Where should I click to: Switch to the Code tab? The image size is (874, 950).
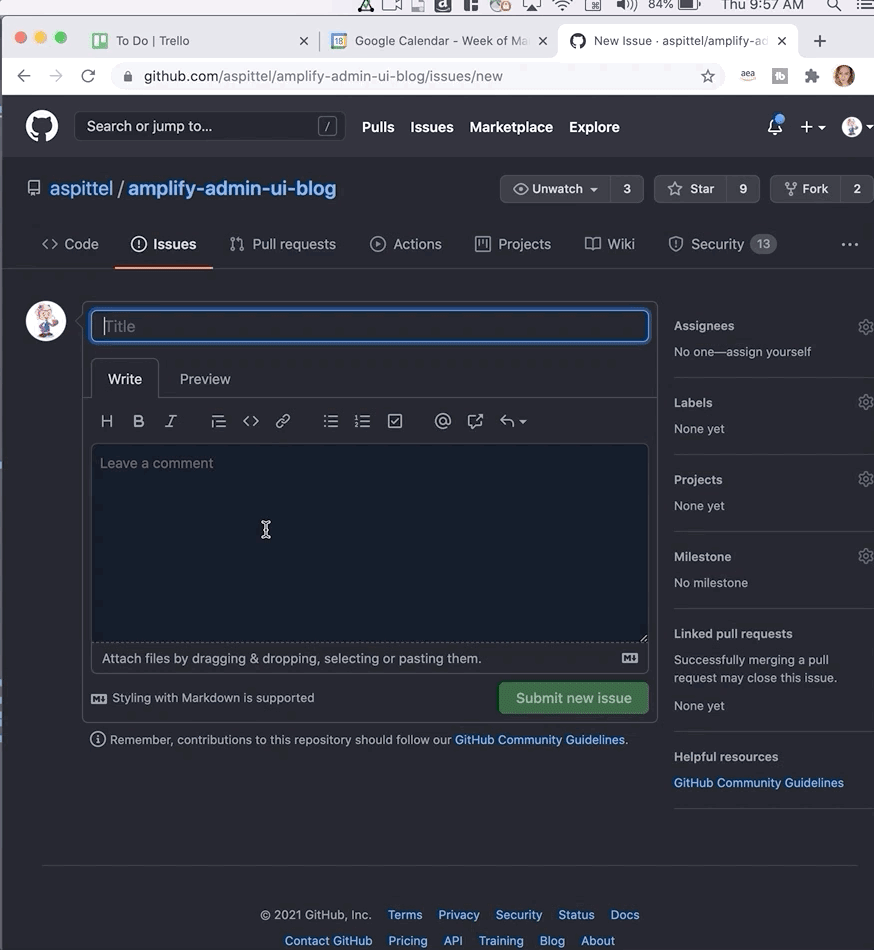[70, 244]
